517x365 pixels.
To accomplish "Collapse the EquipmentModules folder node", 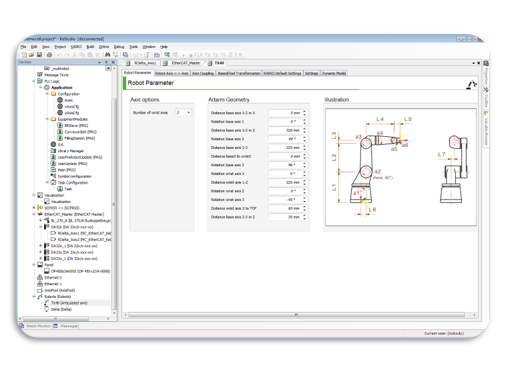I will click(x=47, y=119).
